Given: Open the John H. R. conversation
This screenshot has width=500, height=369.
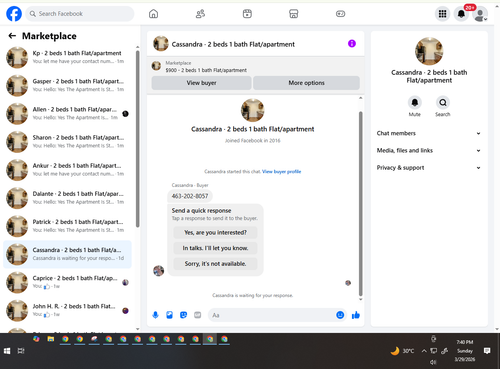Looking at the screenshot, I should [x=67, y=310].
